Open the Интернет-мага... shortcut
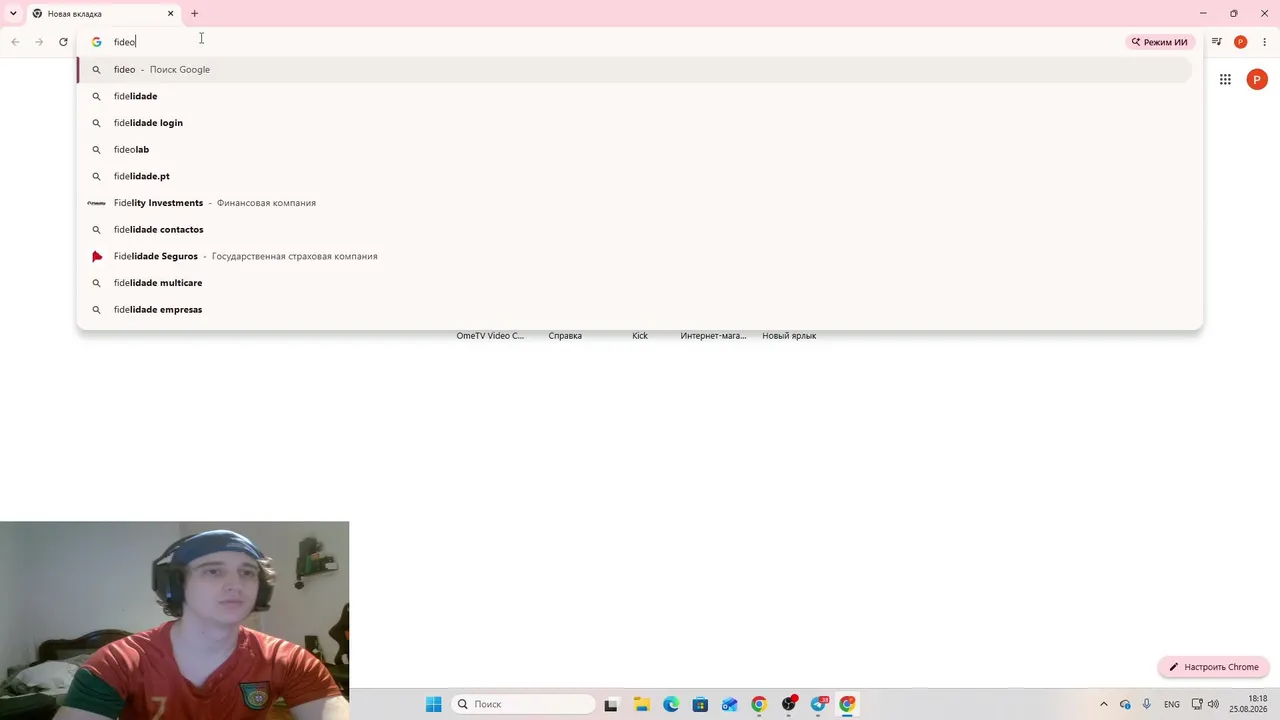 point(714,336)
